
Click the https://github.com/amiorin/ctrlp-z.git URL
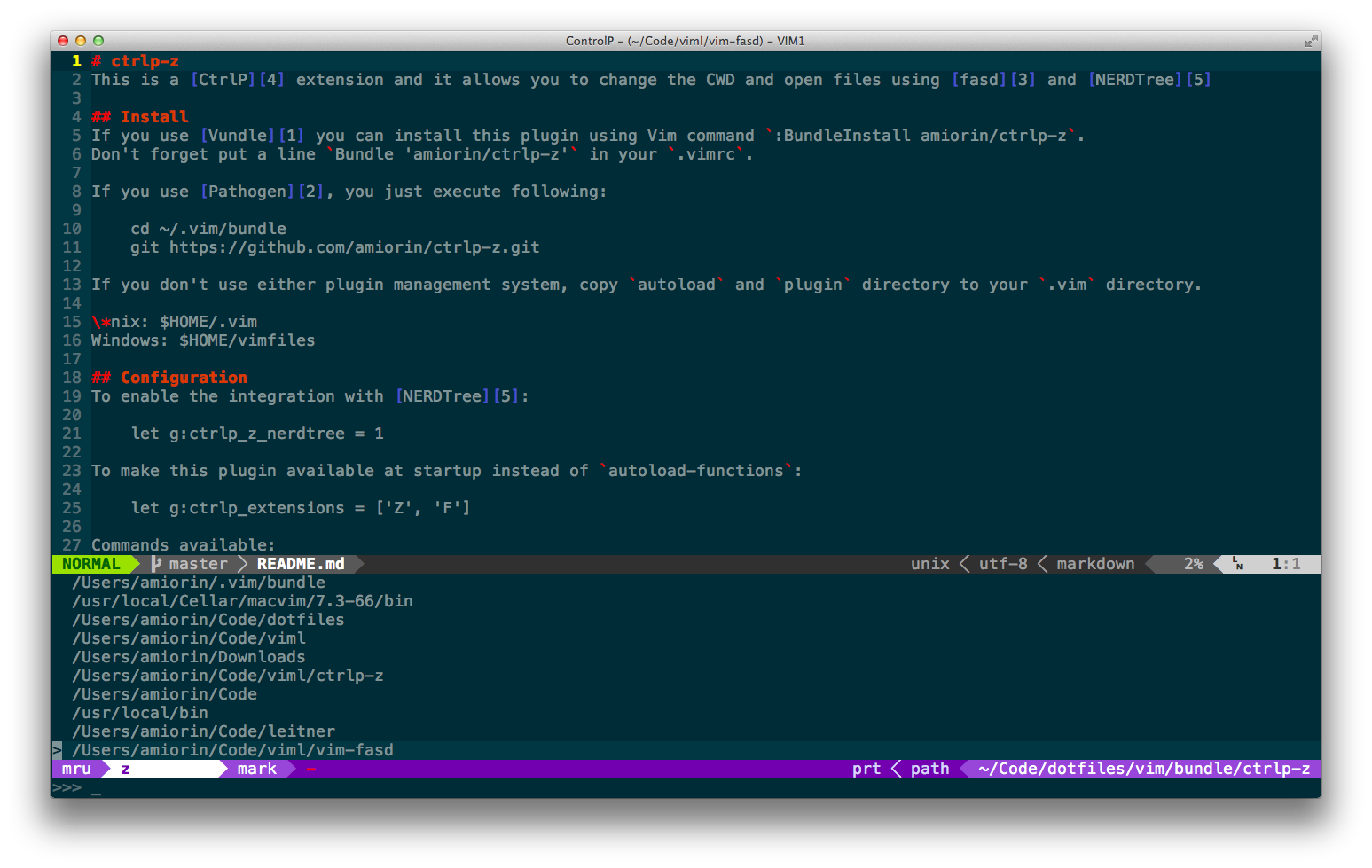point(355,247)
